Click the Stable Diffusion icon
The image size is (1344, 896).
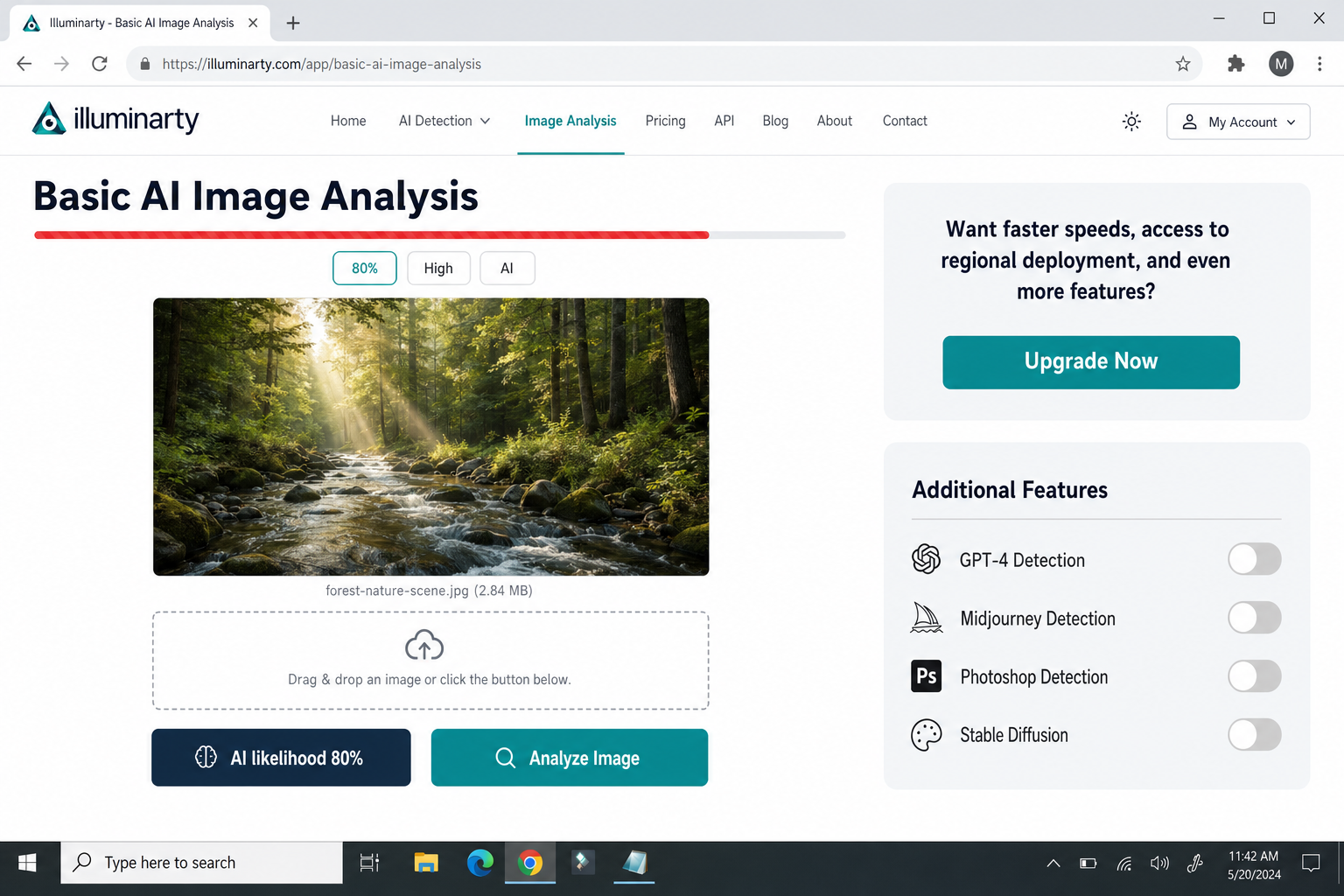tap(926, 735)
